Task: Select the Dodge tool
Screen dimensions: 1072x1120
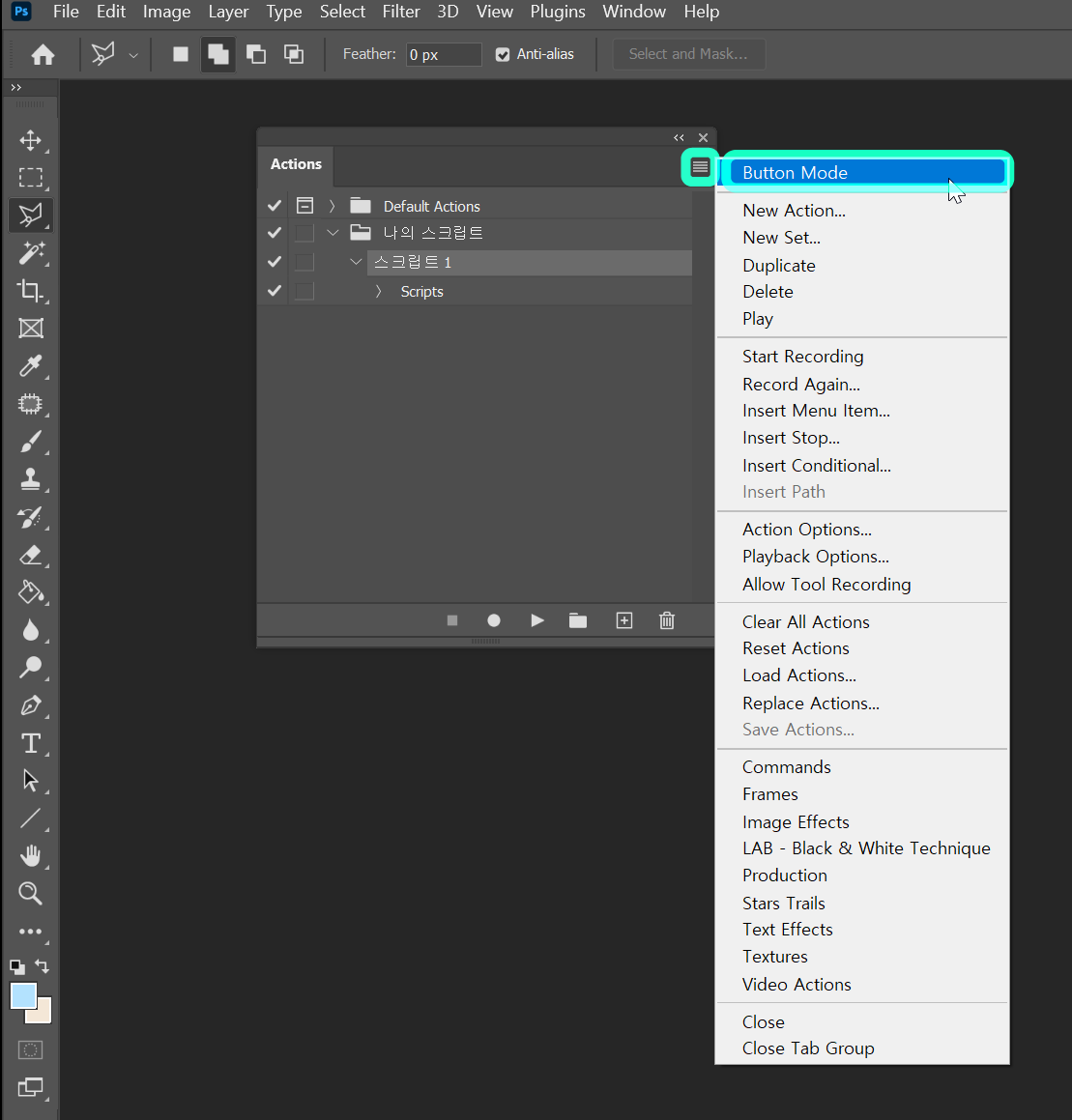Action: [30, 668]
